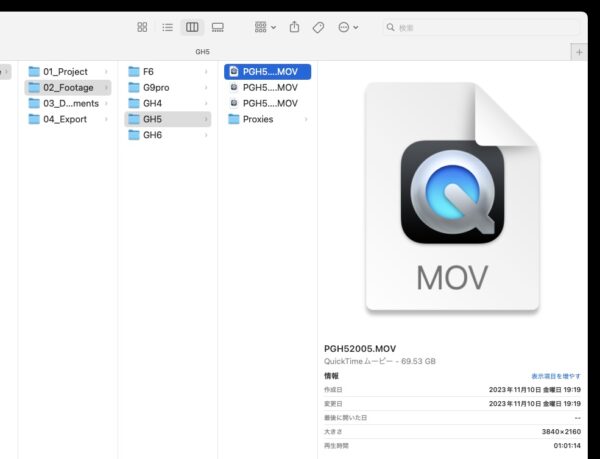Click the Proxies folder icon
The image size is (600, 459).
click(233, 119)
